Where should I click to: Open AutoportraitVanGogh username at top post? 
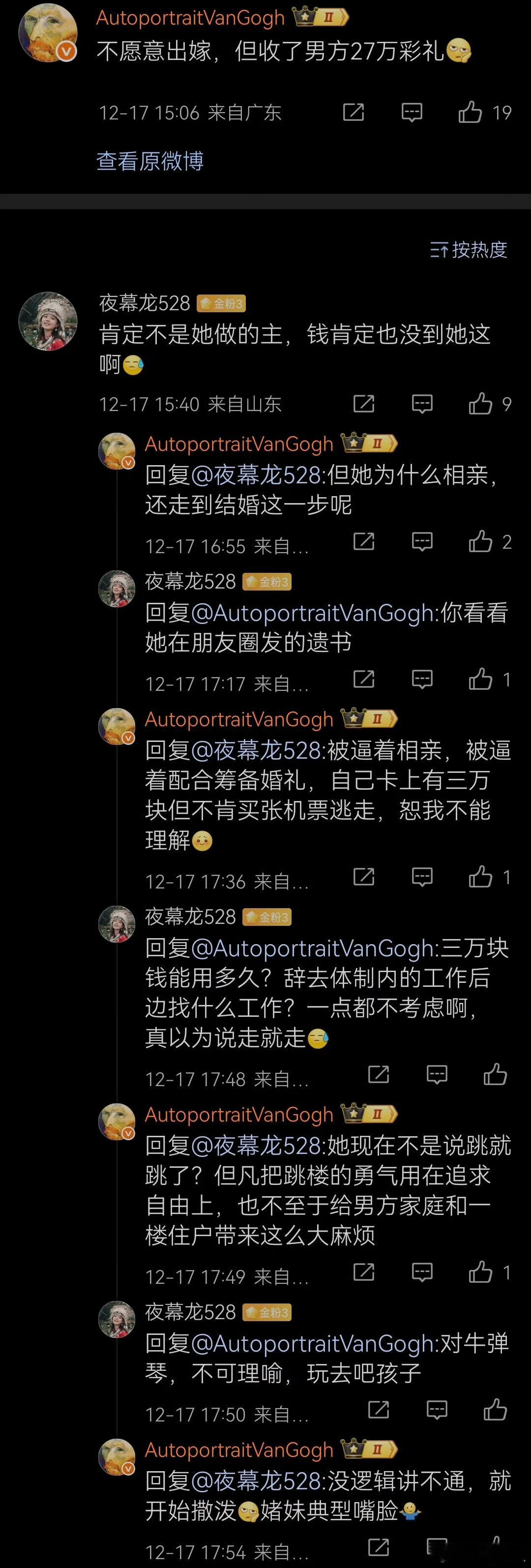click(191, 18)
